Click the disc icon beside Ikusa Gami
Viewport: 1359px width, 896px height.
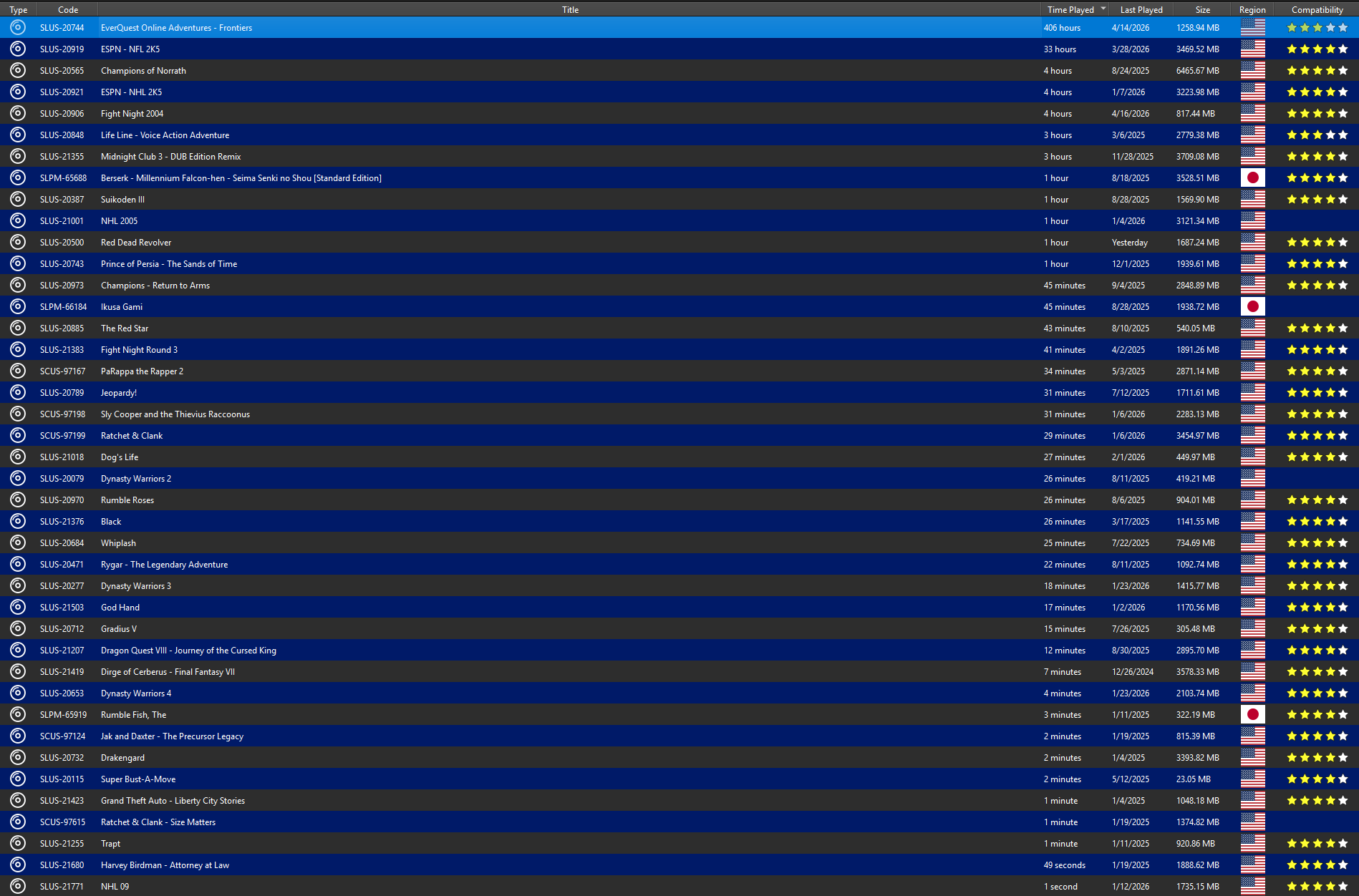click(18, 306)
